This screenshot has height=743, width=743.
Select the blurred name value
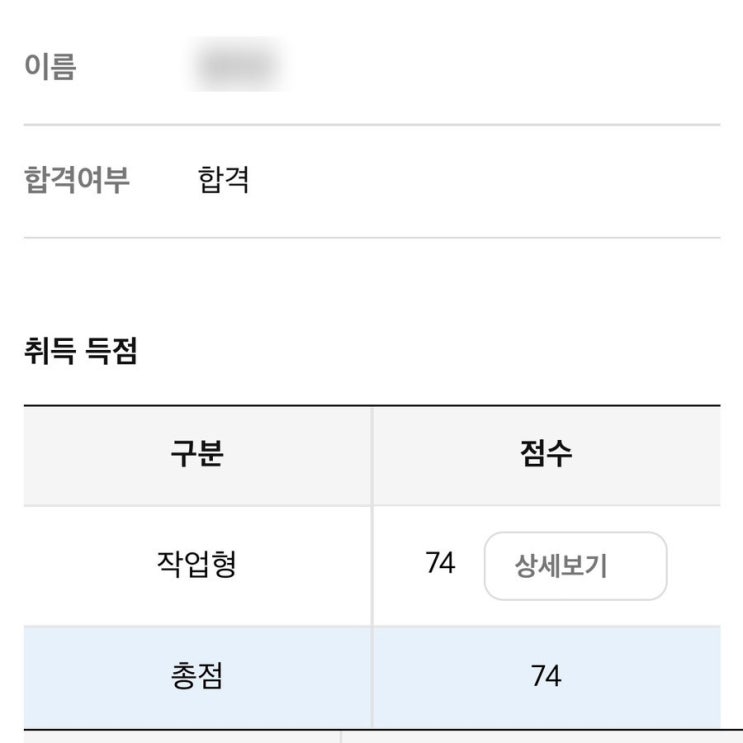[235, 66]
